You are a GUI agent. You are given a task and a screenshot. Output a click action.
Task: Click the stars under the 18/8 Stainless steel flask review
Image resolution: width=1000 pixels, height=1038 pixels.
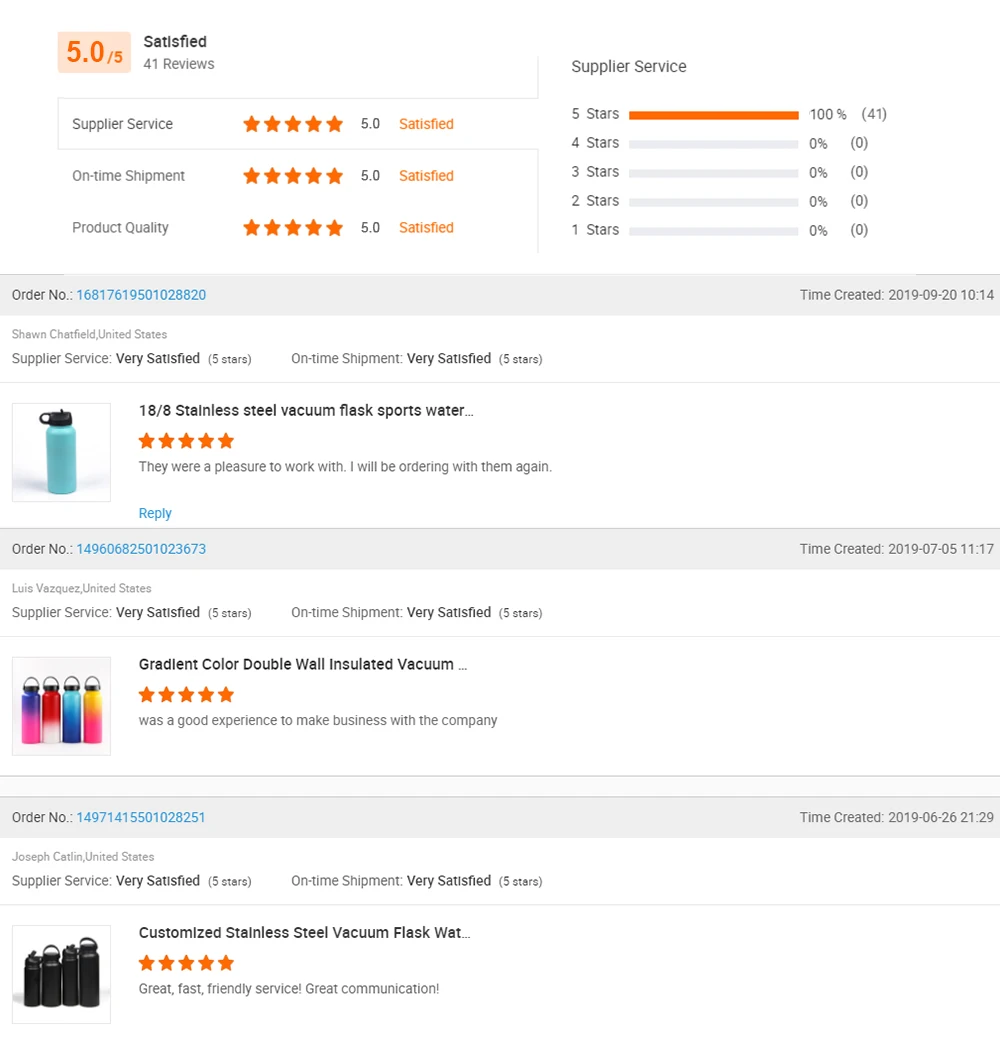tap(187, 441)
